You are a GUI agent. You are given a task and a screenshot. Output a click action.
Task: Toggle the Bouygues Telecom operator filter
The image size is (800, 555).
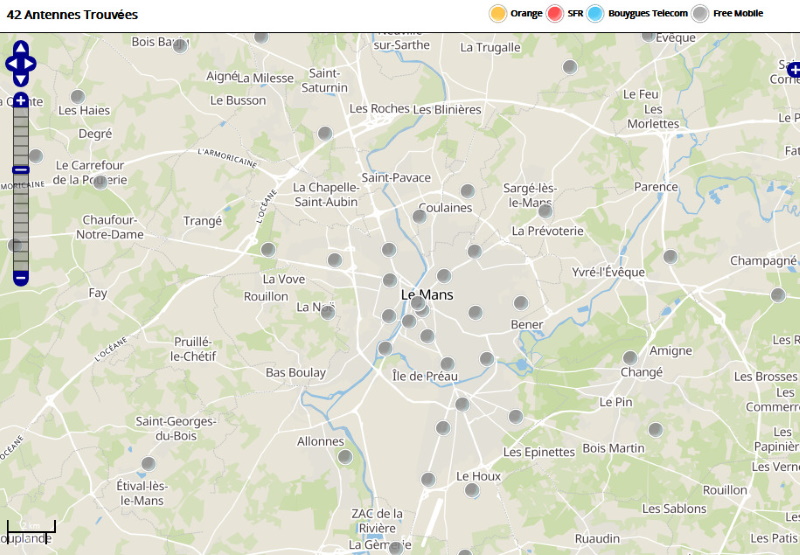click(x=596, y=14)
